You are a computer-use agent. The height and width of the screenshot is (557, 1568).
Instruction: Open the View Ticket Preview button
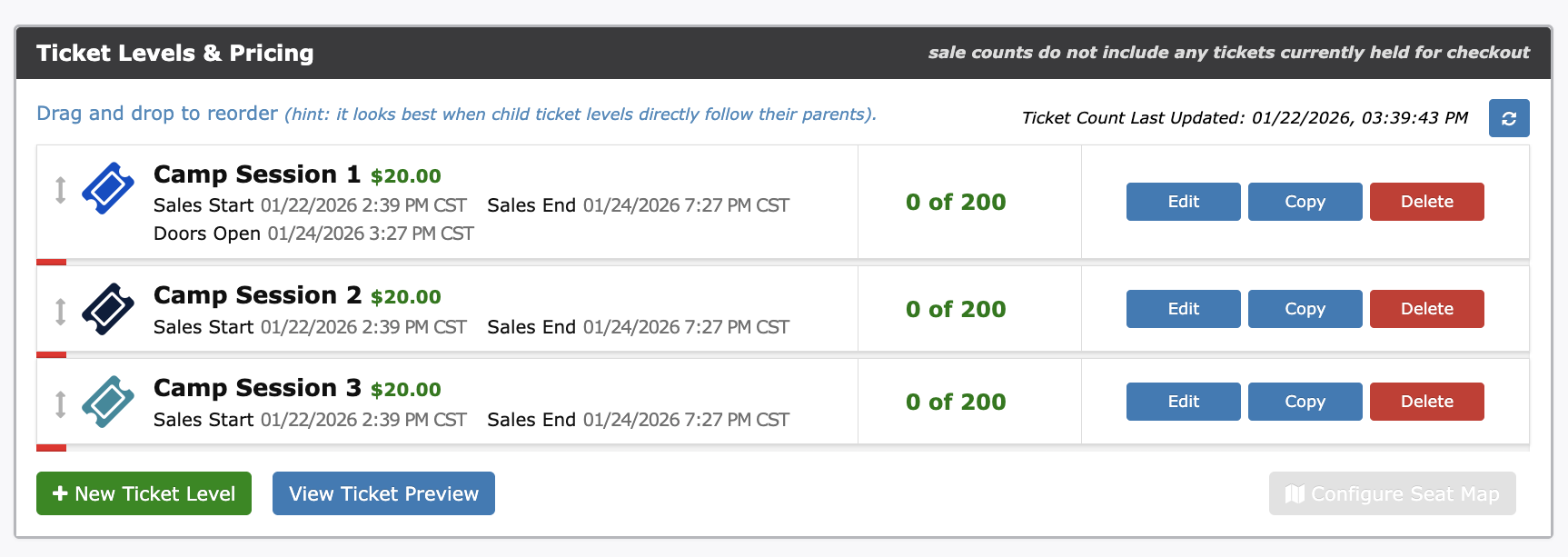click(x=383, y=493)
